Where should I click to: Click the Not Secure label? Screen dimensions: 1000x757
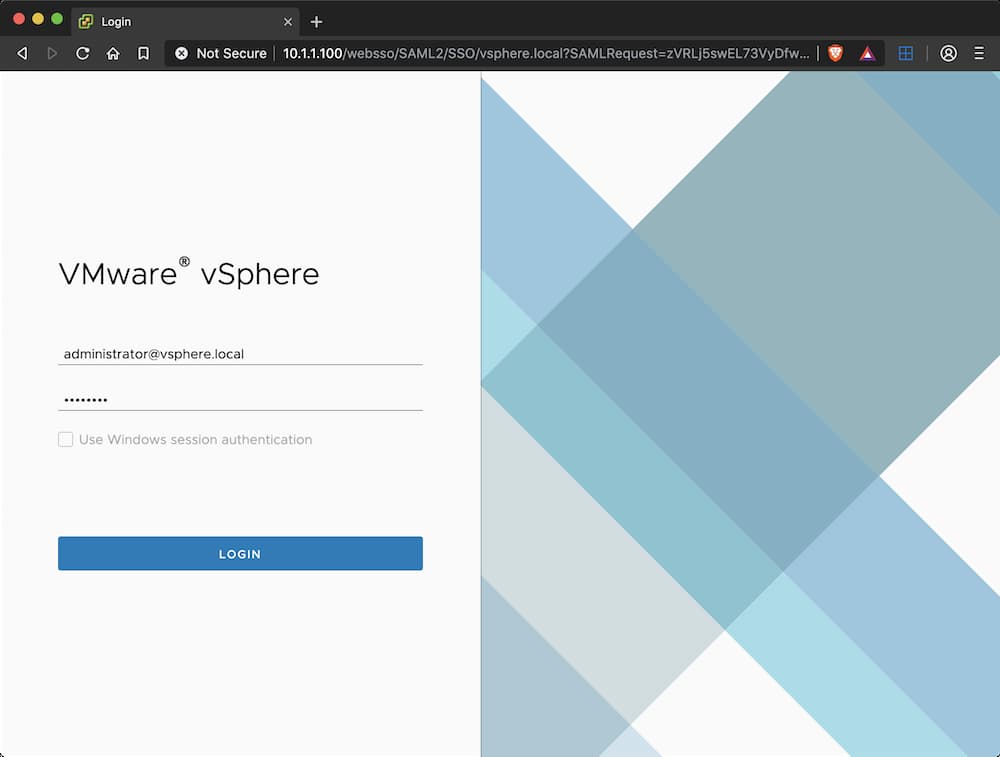coord(231,54)
